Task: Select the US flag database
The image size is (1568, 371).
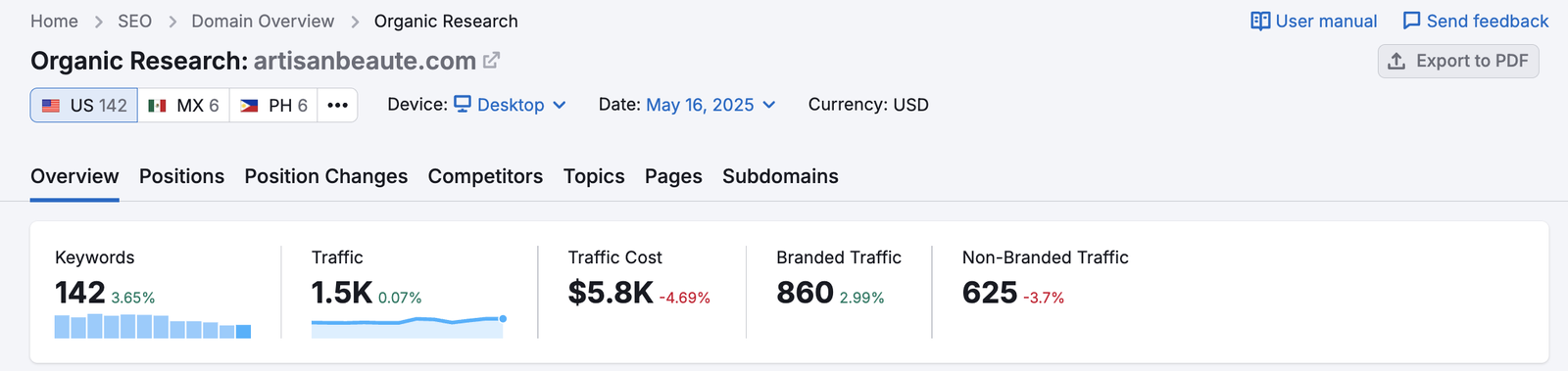Action: (x=84, y=105)
